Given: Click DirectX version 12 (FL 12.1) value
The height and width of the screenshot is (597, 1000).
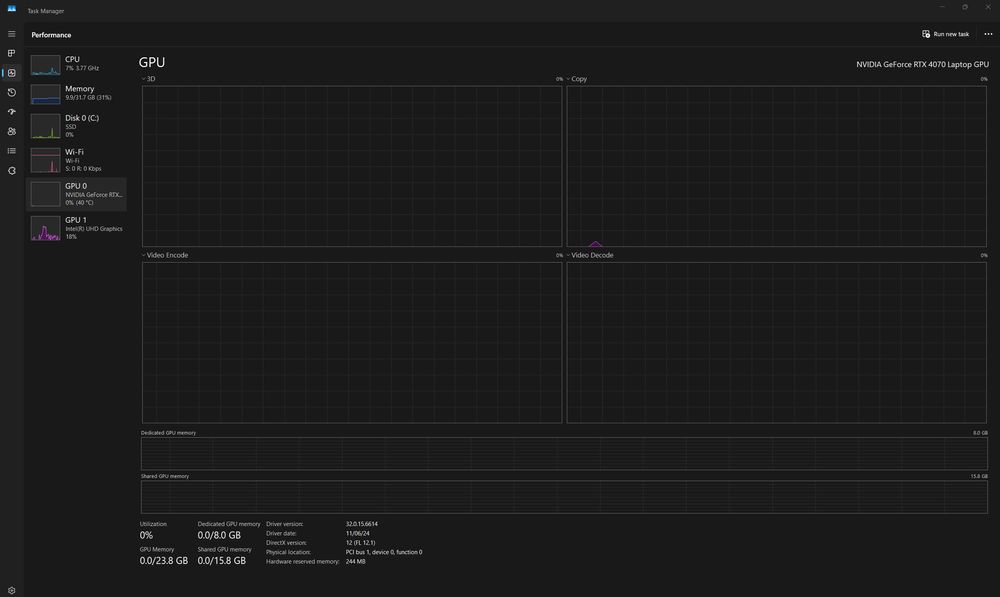Looking at the screenshot, I should pyautogui.click(x=360, y=543).
